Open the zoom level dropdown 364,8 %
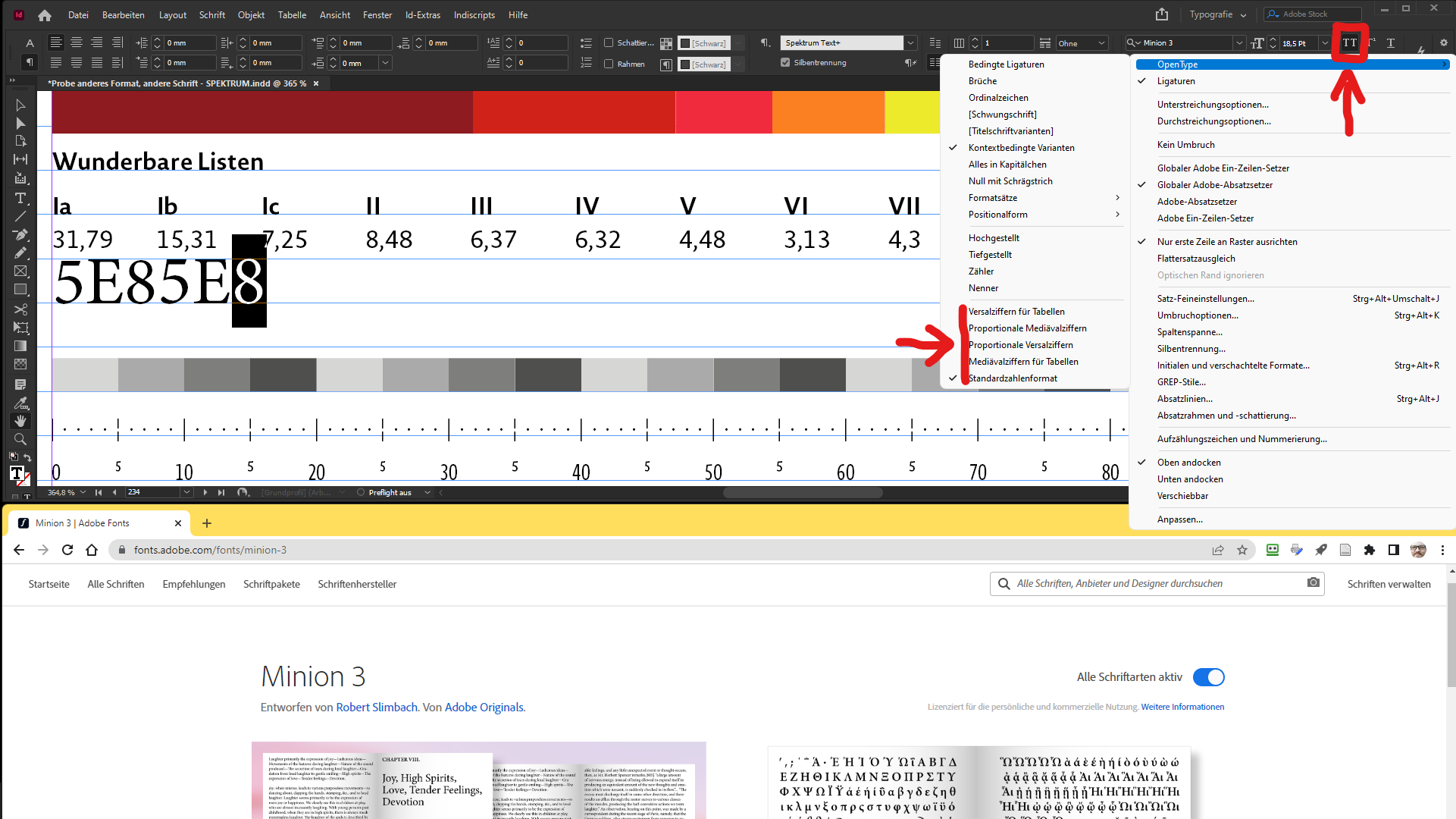1456x819 pixels. click(83, 492)
